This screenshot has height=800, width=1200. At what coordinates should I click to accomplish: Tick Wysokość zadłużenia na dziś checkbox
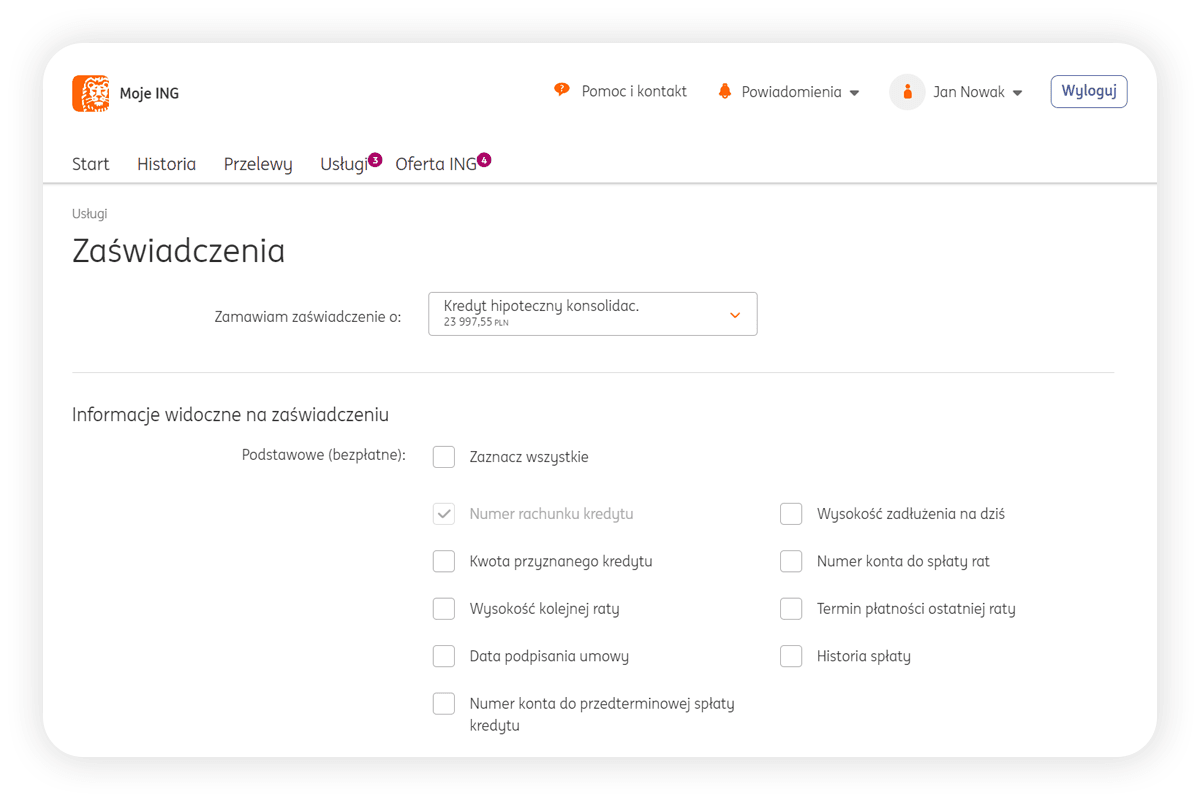(791, 514)
